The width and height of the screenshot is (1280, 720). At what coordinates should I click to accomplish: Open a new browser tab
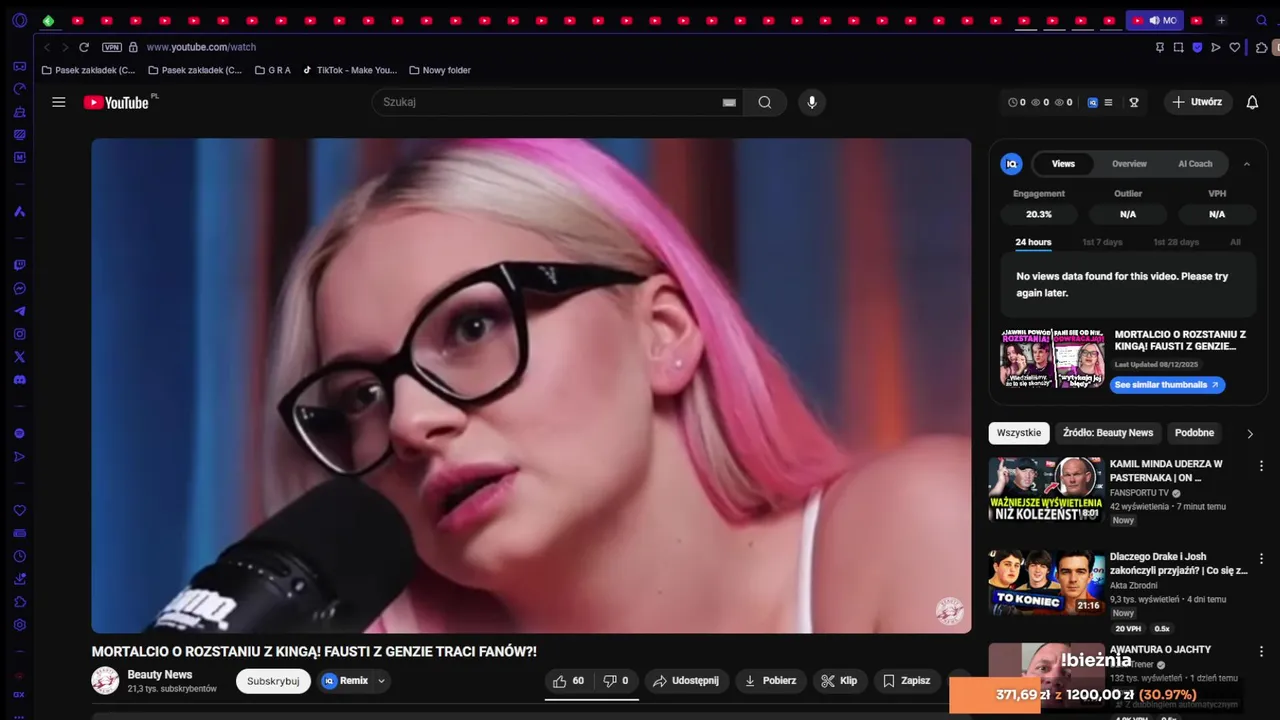1221,20
